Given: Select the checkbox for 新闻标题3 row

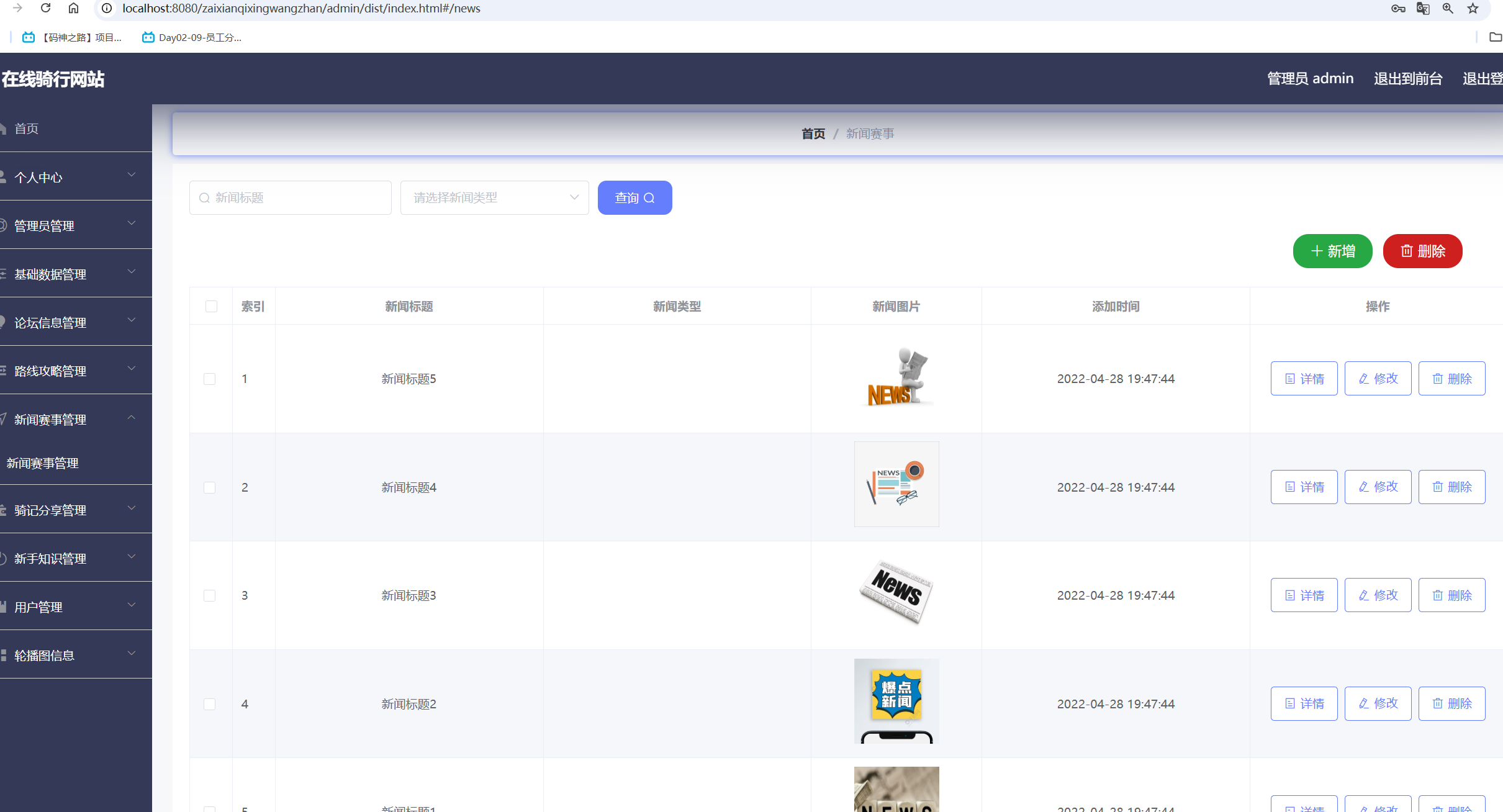Looking at the screenshot, I should 210,595.
